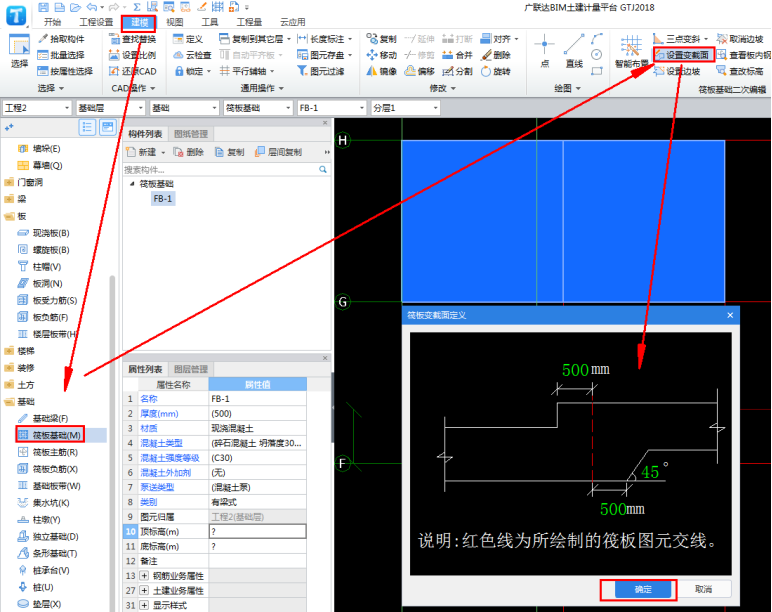Image resolution: width=772 pixels, height=612 pixels.
Task: Open the 图层管理 tab
Action: (x=191, y=369)
